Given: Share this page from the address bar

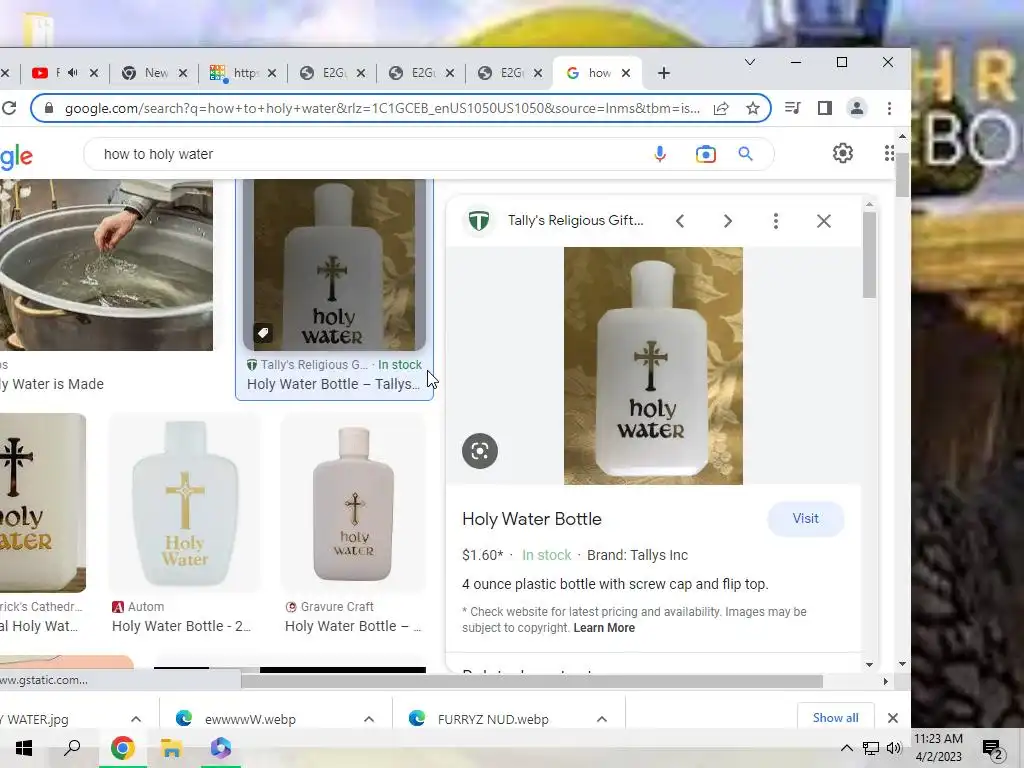Looking at the screenshot, I should click(x=721, y=108).
